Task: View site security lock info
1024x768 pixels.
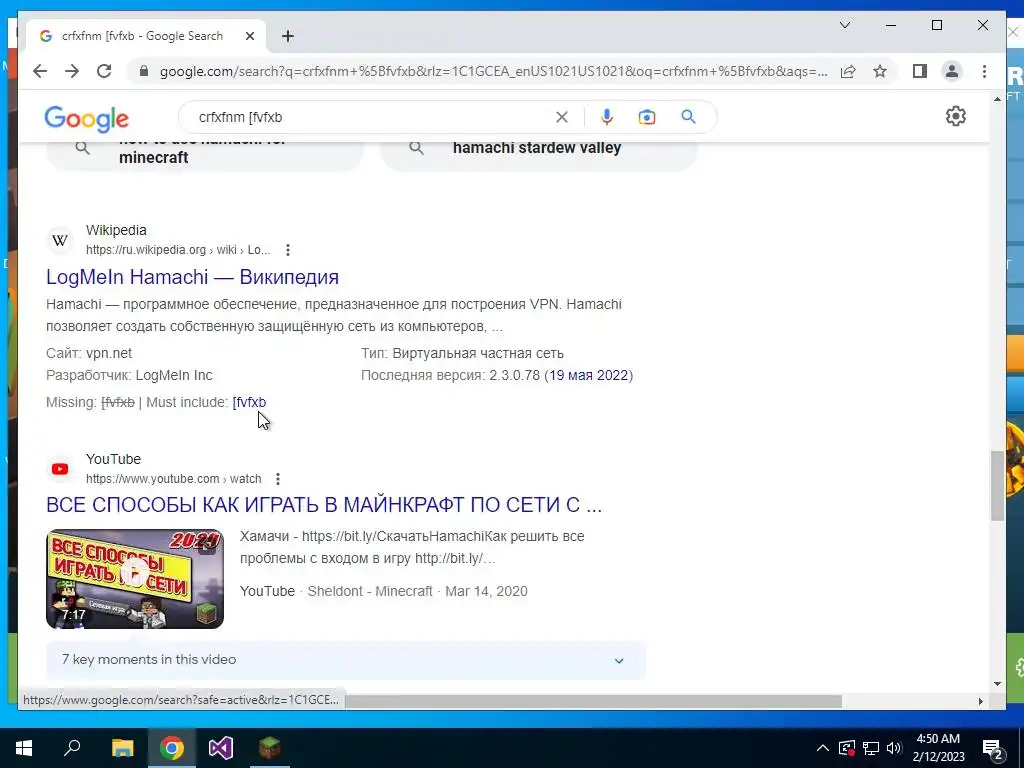Action: pyautogui.click(x=144, y=71)
